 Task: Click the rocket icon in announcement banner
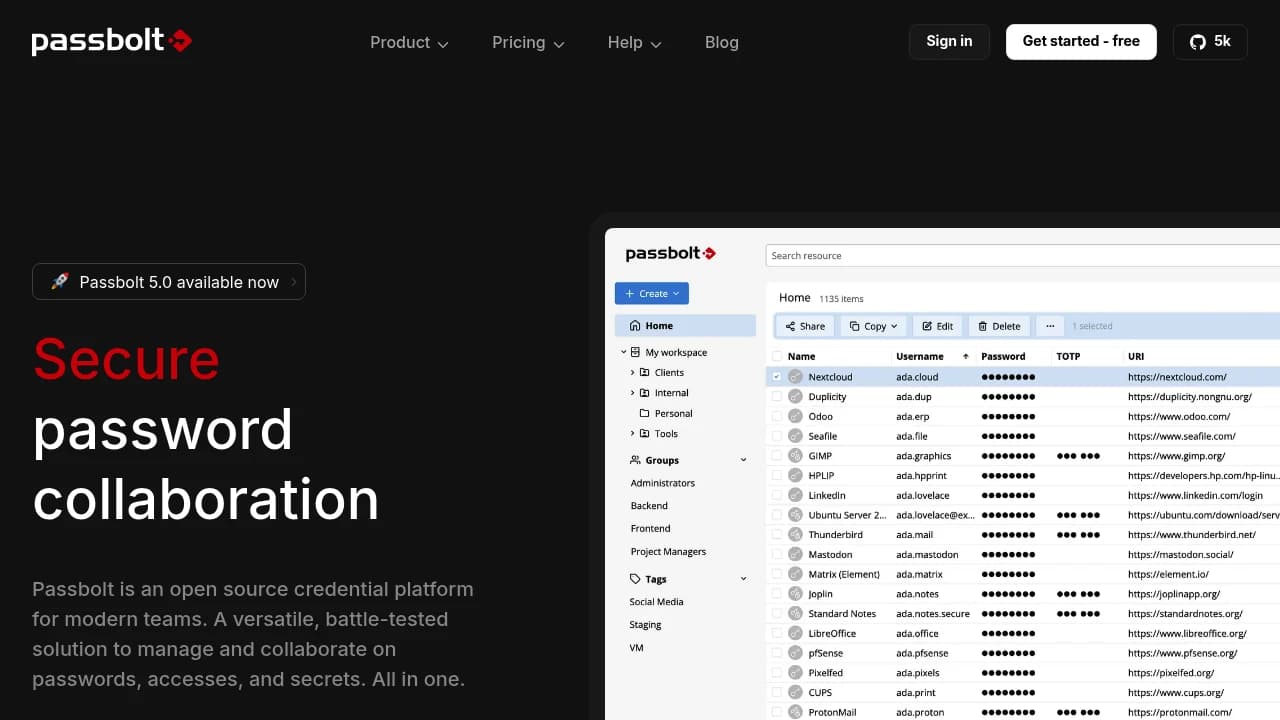coord(59,282)
